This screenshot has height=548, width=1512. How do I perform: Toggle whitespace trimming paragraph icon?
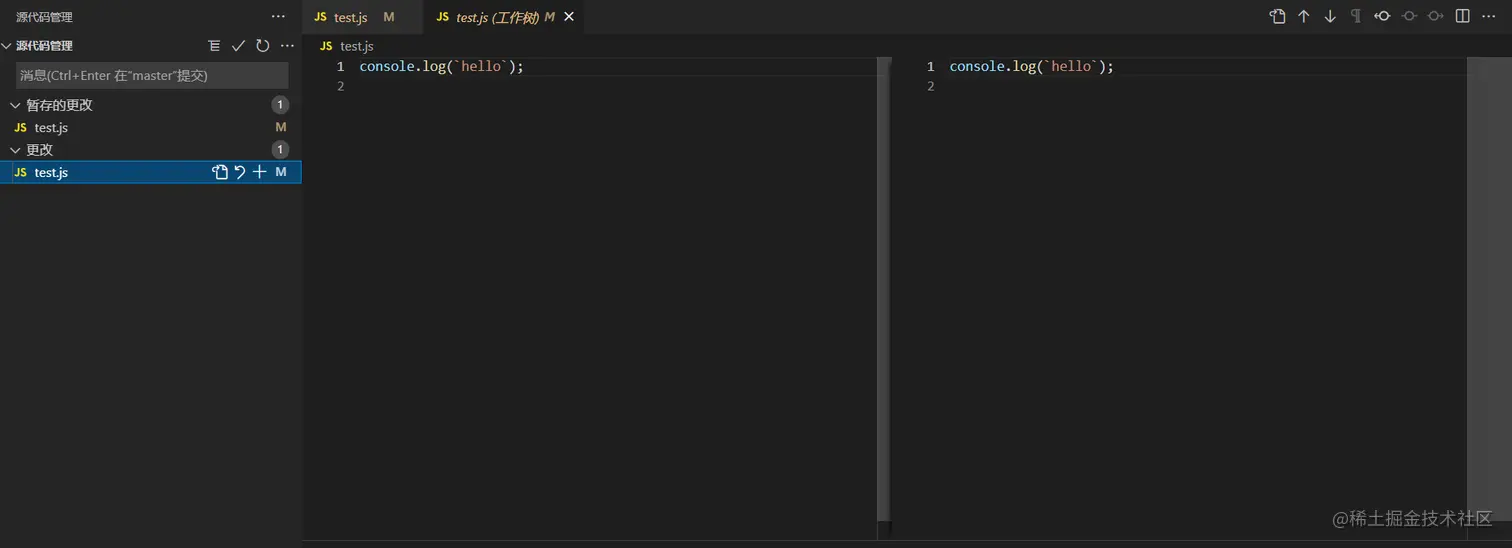(x=1356, y=16)
